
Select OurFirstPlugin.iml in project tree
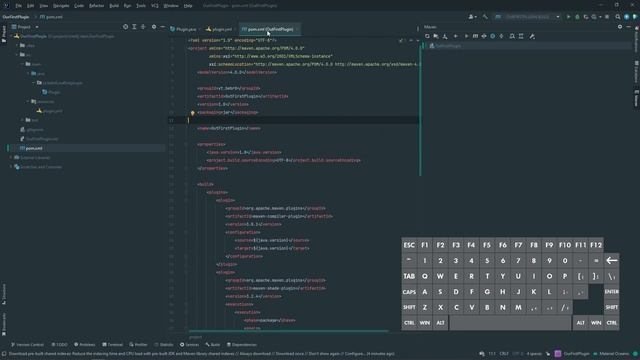pos(39,139)
